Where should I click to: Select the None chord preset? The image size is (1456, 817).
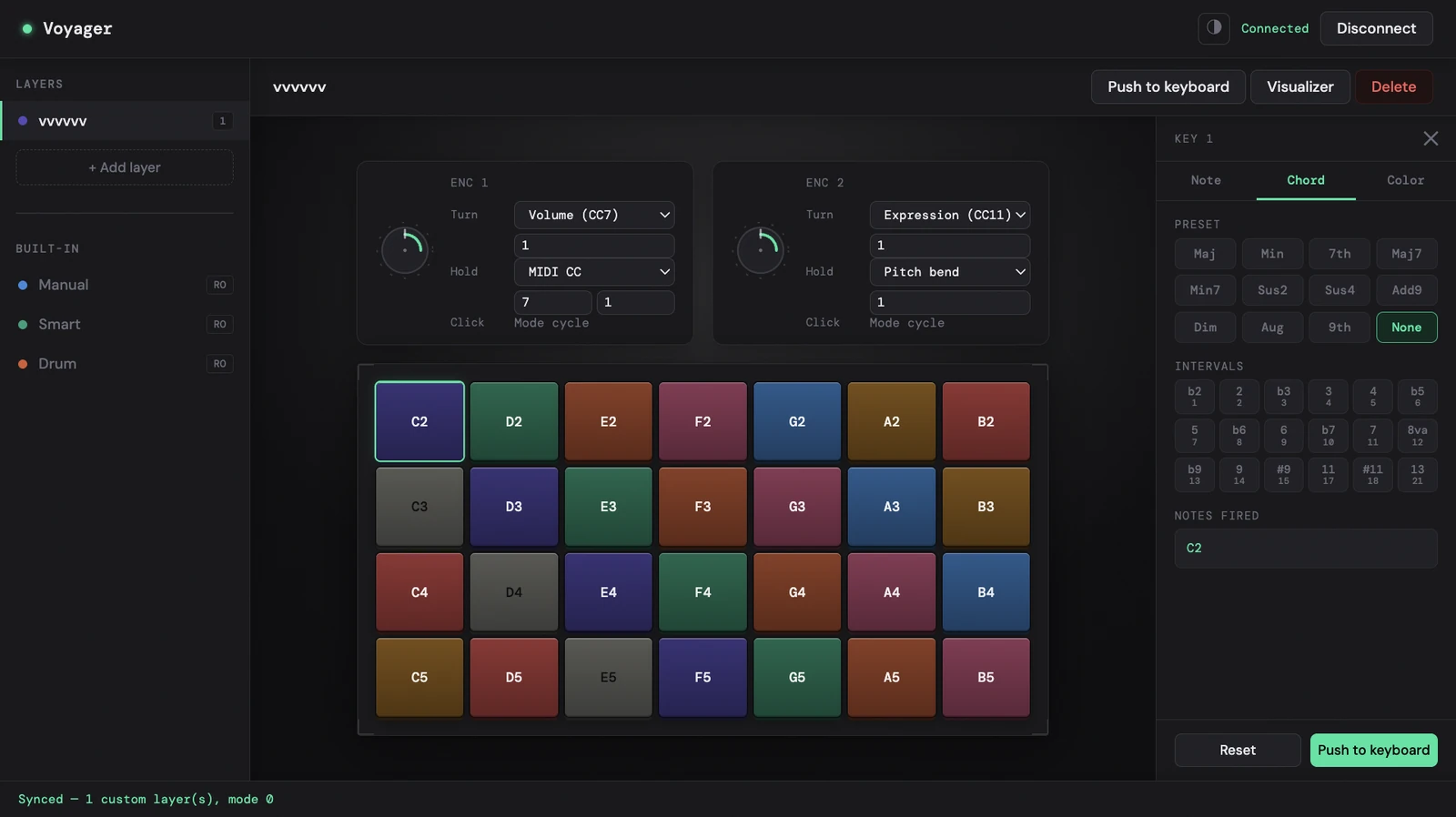coord(1407,328)
